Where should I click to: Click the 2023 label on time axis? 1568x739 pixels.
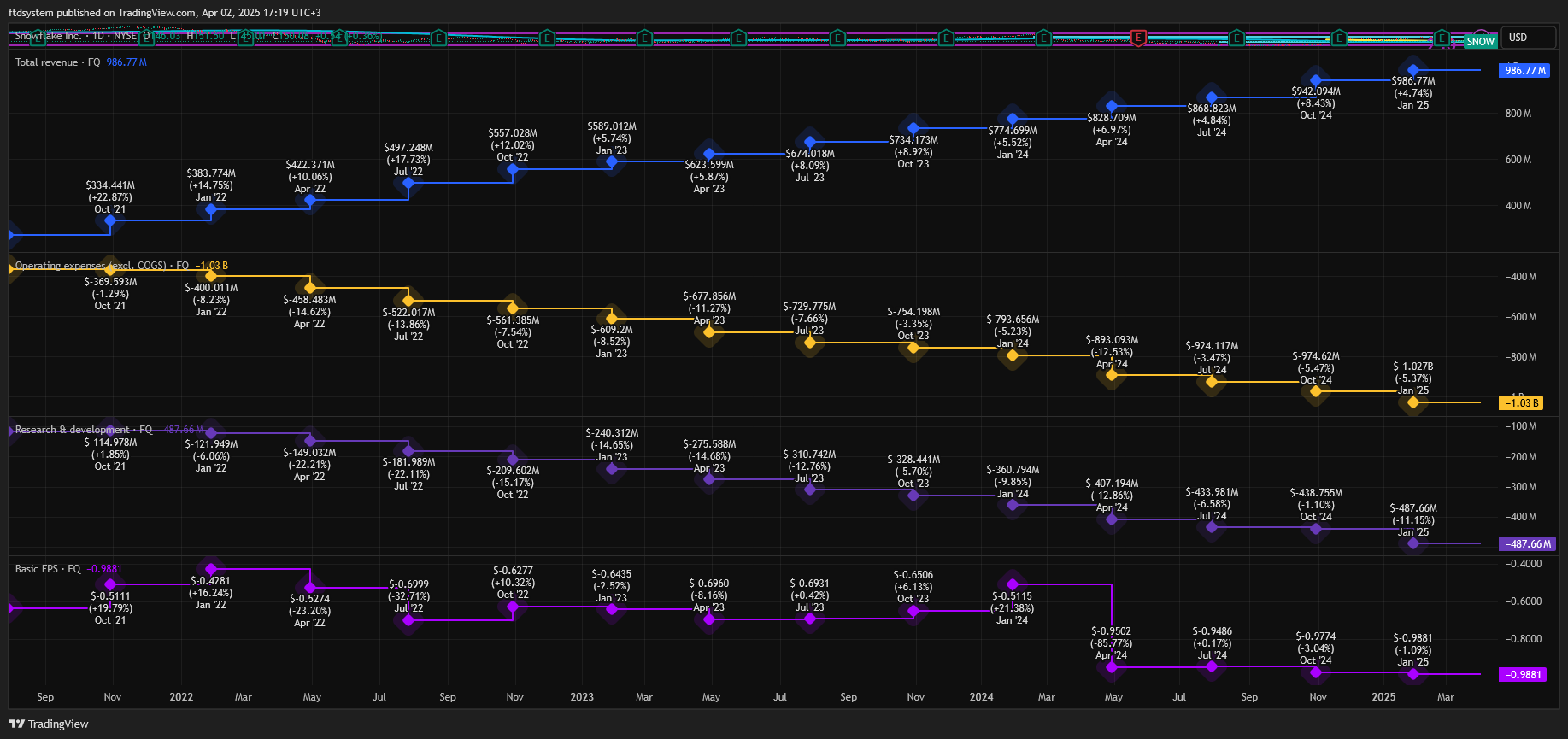coord(582,697)
